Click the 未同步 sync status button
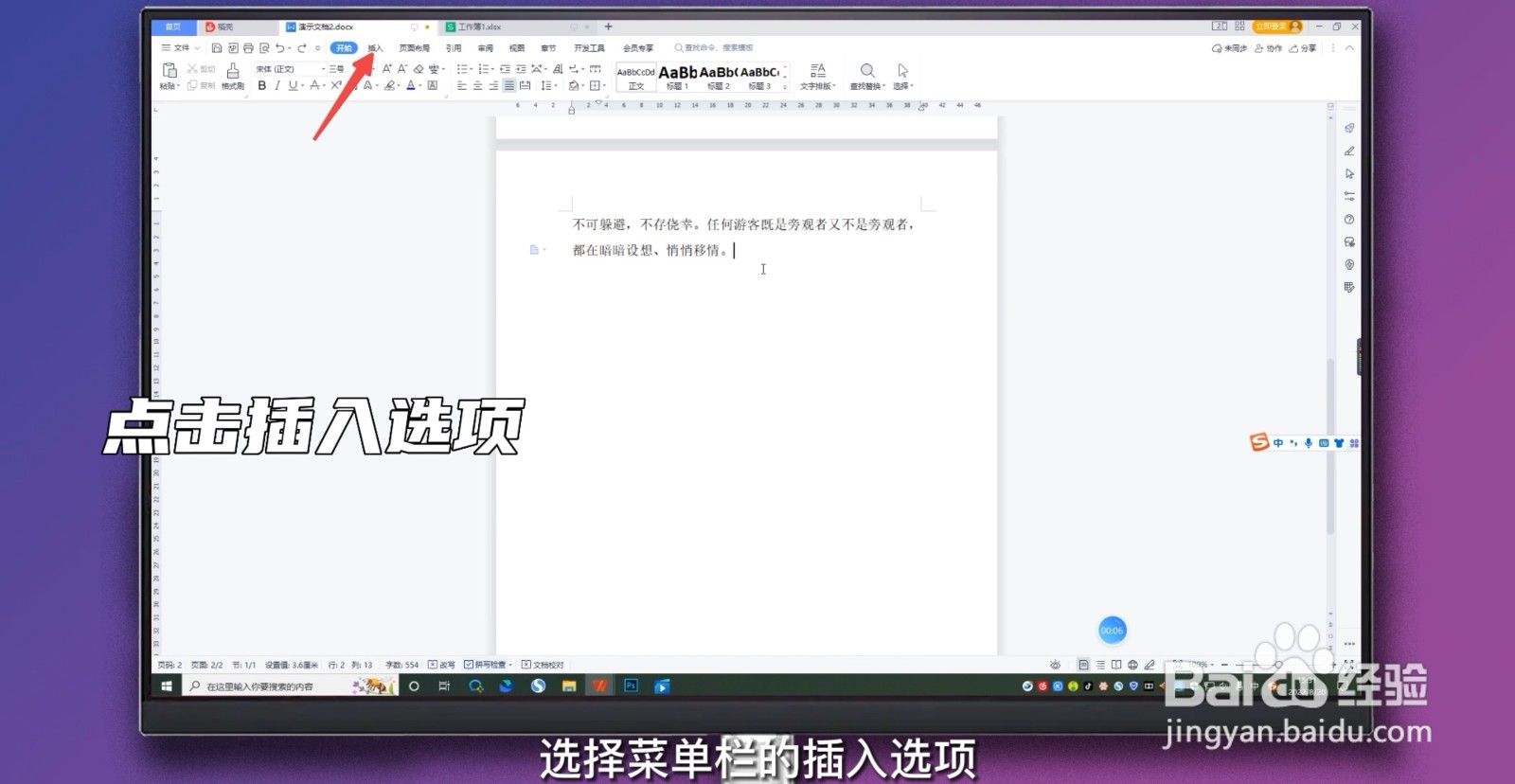 1229,48
